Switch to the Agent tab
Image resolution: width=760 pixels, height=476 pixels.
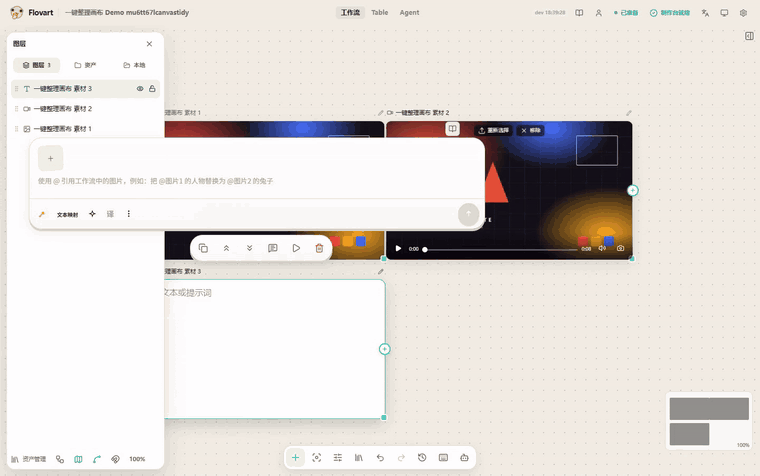point(409,13)
